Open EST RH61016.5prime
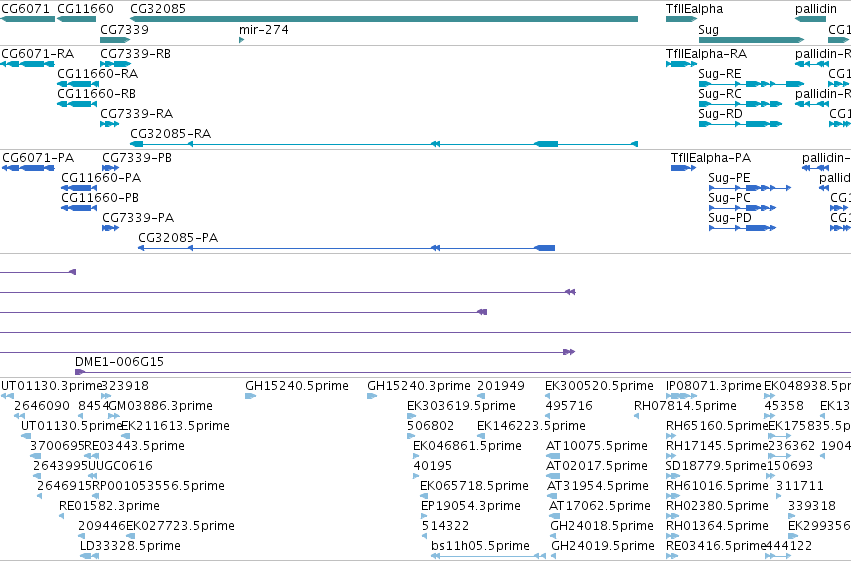This screenshot has height=561, width=851. [717, 486]
